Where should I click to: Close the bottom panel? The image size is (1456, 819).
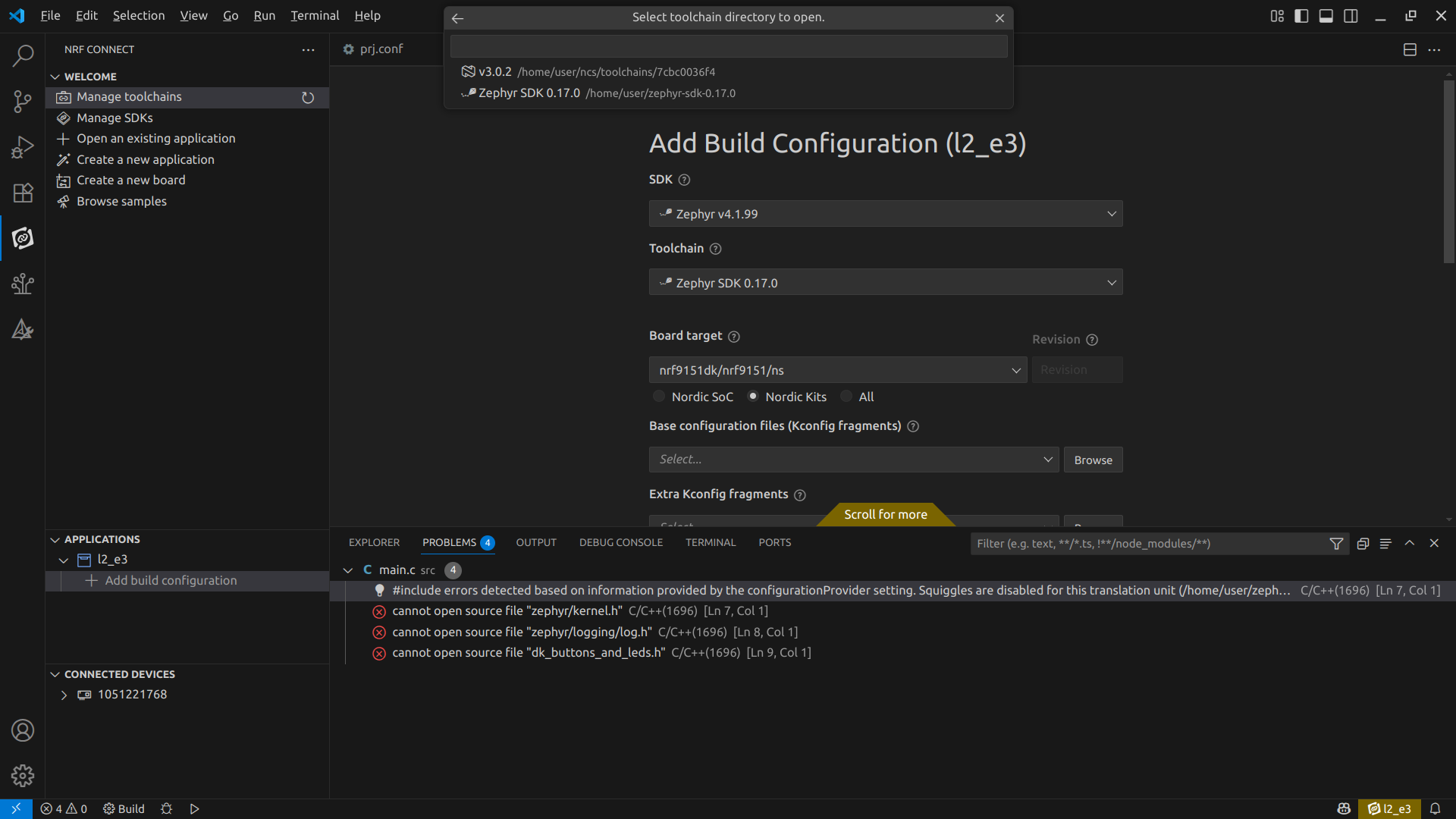tap(1434, 543)
